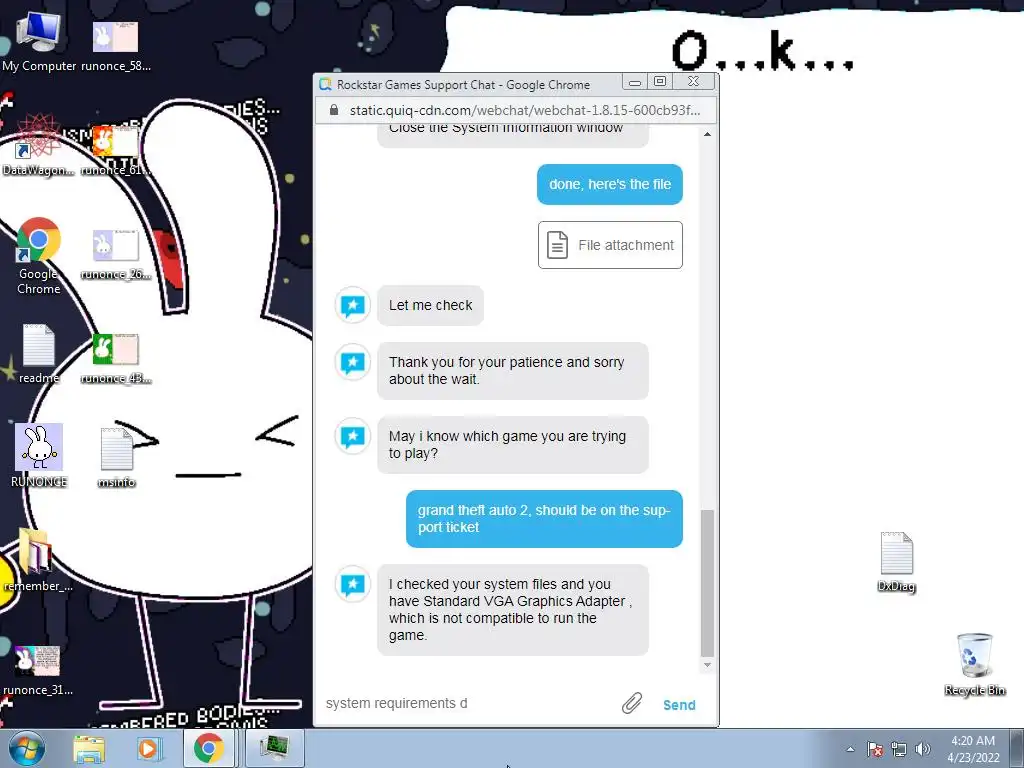The image size is (1024, 768).
Task: Click the File attachment document icon
Action: [x=557, y=245]
